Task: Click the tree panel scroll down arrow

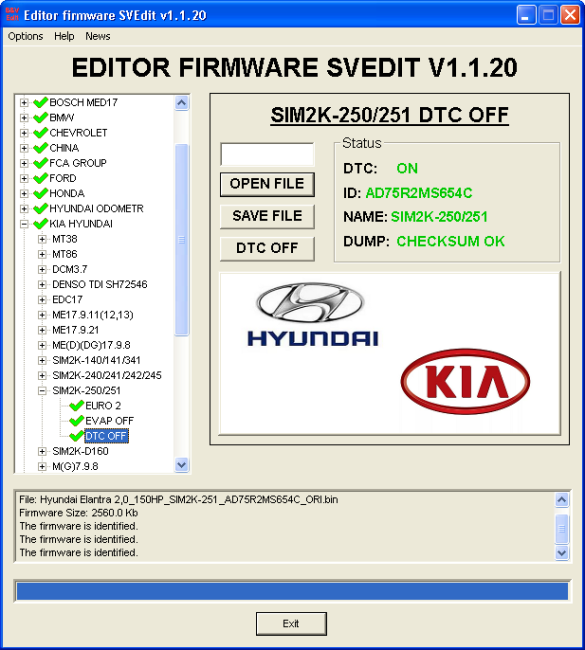Action: click(182, 465)
